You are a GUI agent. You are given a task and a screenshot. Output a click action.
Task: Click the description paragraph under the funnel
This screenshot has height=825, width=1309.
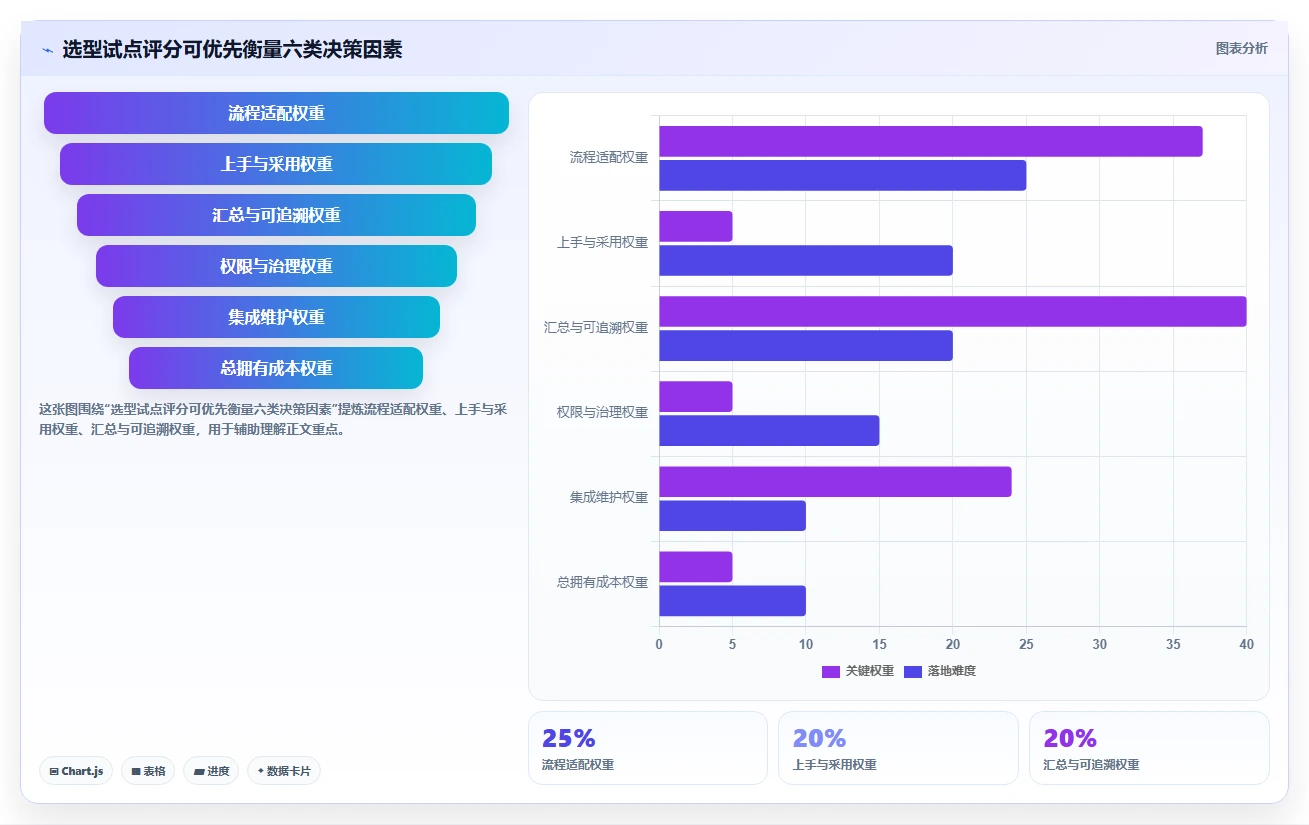(x=274, y=420)
